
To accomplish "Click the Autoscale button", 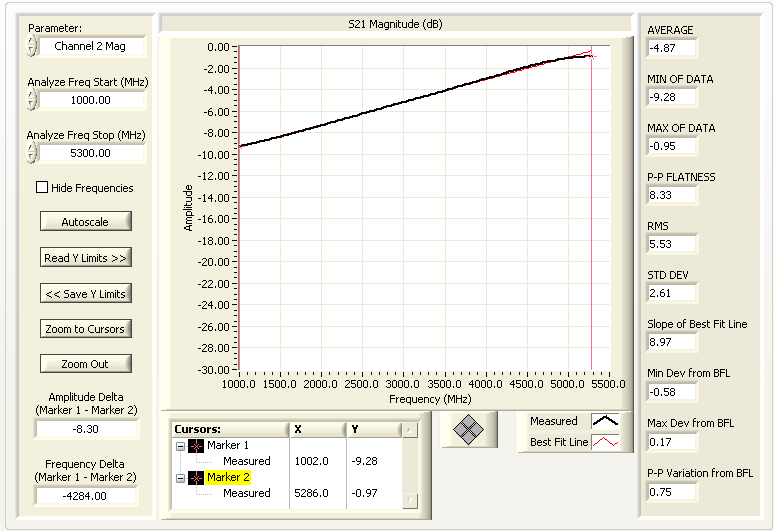I will pyautogui.click(x=85, y=222).
